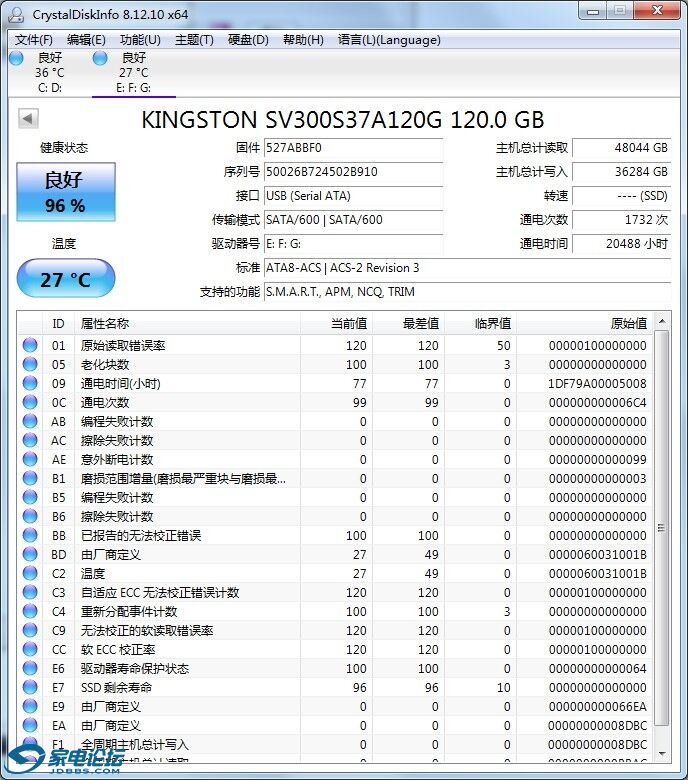Open the 语言(L)(Language) menu

[x=389, y=40]
